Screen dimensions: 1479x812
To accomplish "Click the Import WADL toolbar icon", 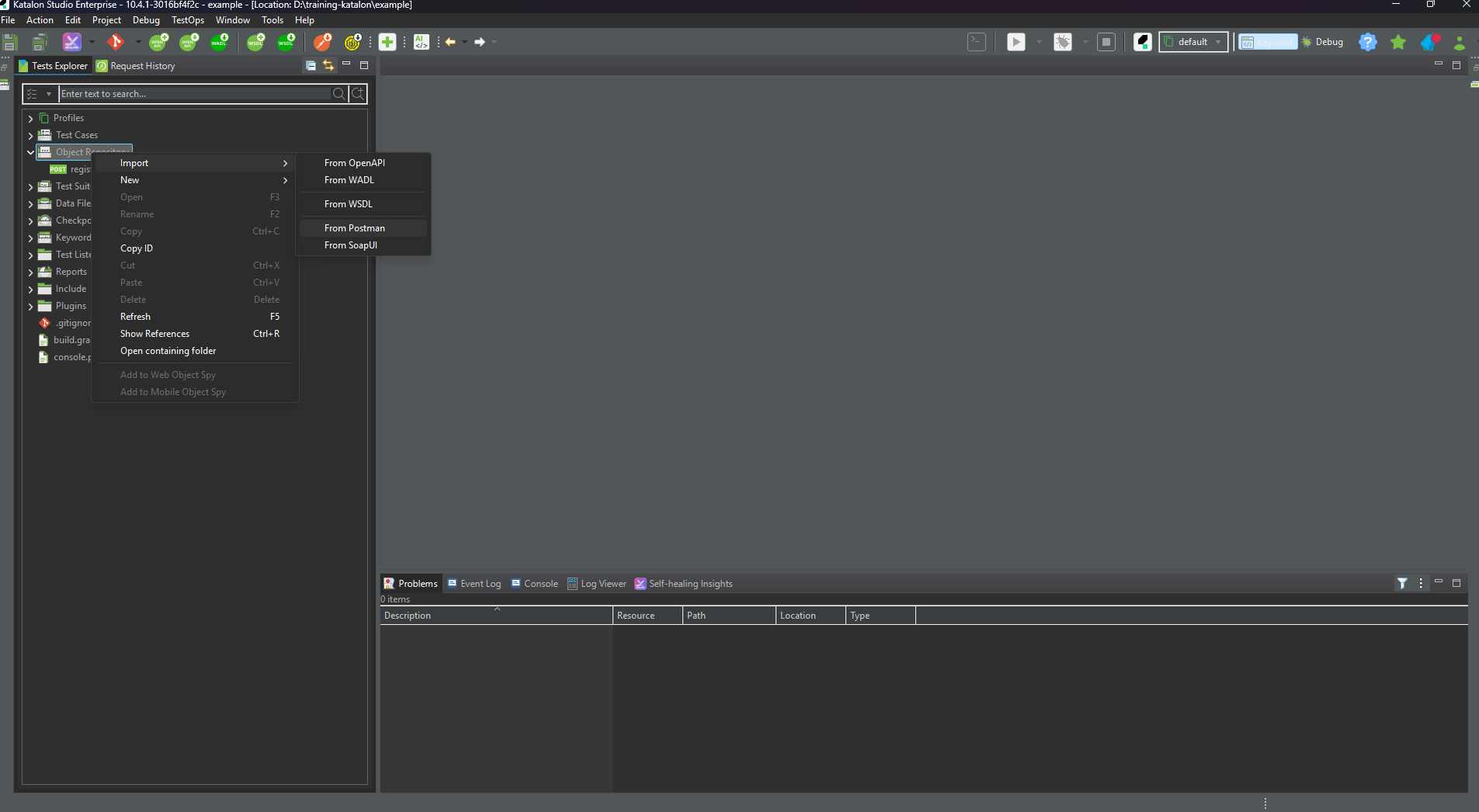I will click(220, 42).
